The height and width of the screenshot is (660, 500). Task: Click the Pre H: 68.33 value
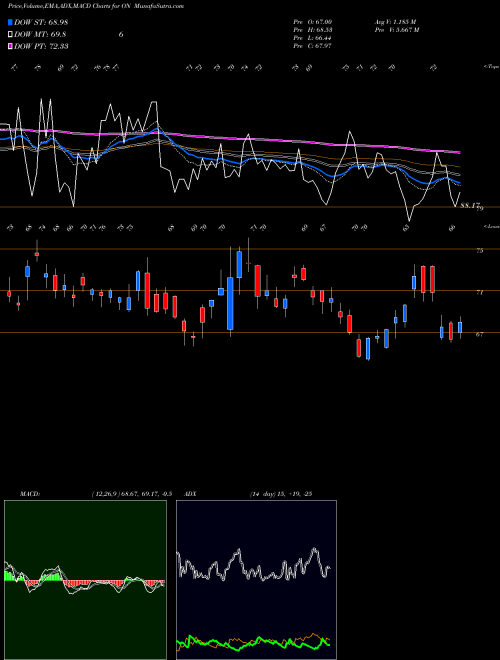click(x=313, y=30)
